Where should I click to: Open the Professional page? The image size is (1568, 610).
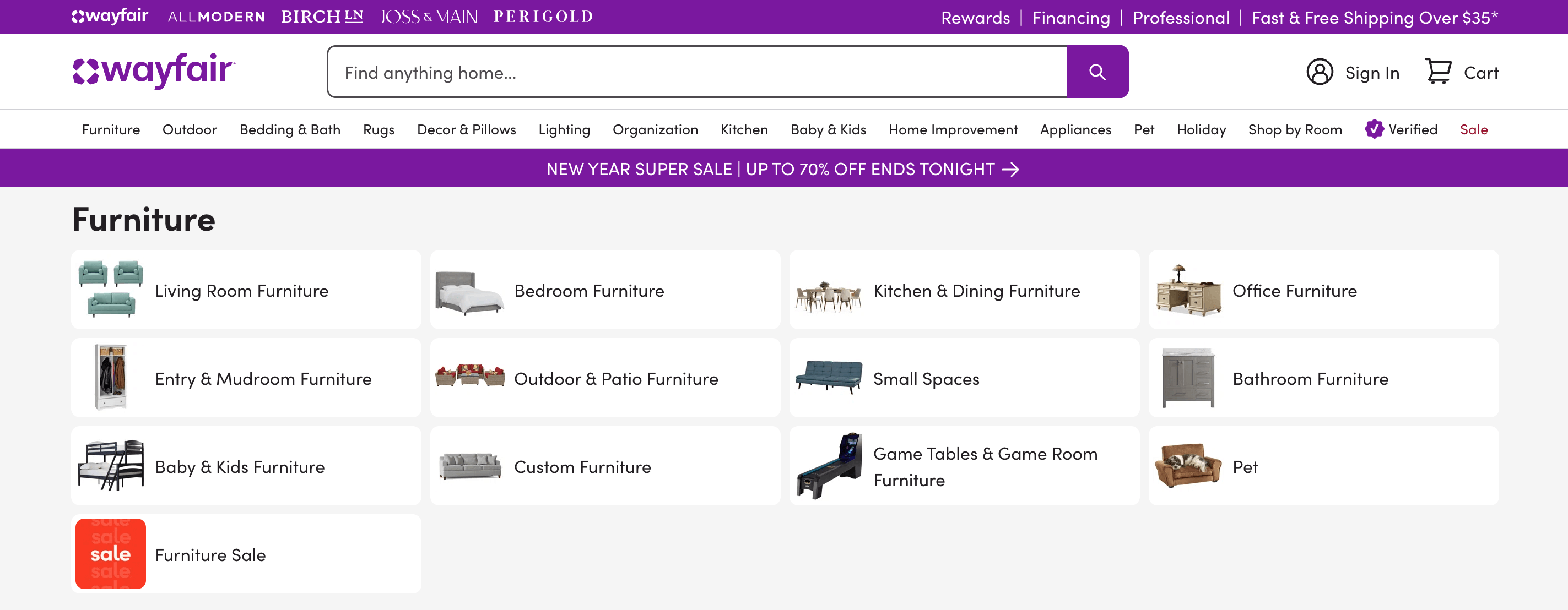(1180, 17)
